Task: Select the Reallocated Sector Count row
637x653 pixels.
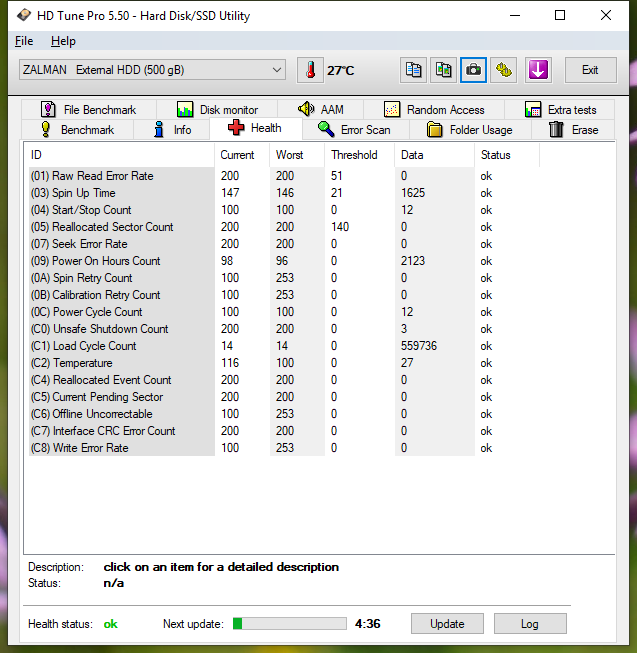Action: pyautogui.click(x=284, y=227)
